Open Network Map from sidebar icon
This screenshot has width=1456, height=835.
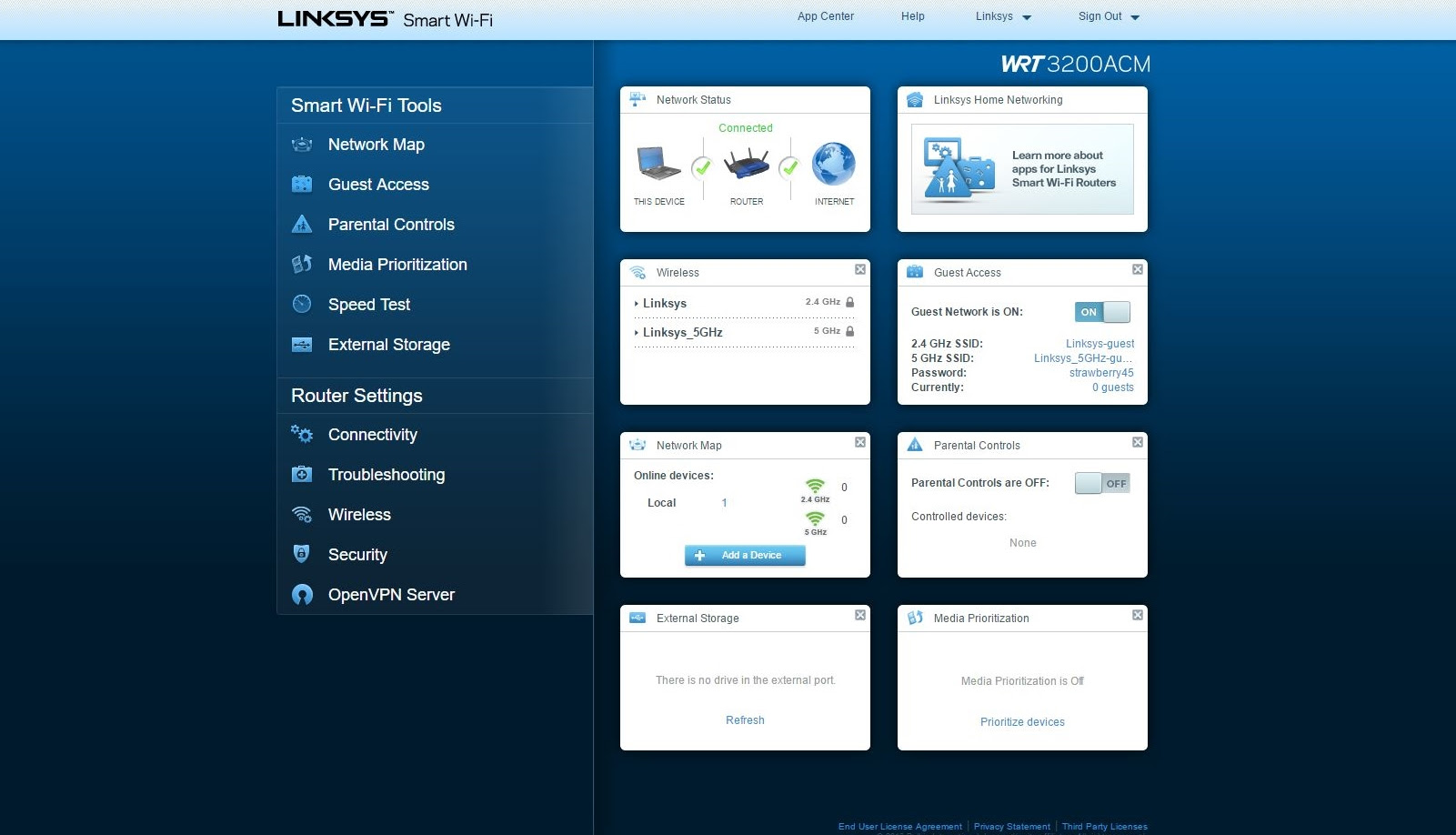pos(302,145)
